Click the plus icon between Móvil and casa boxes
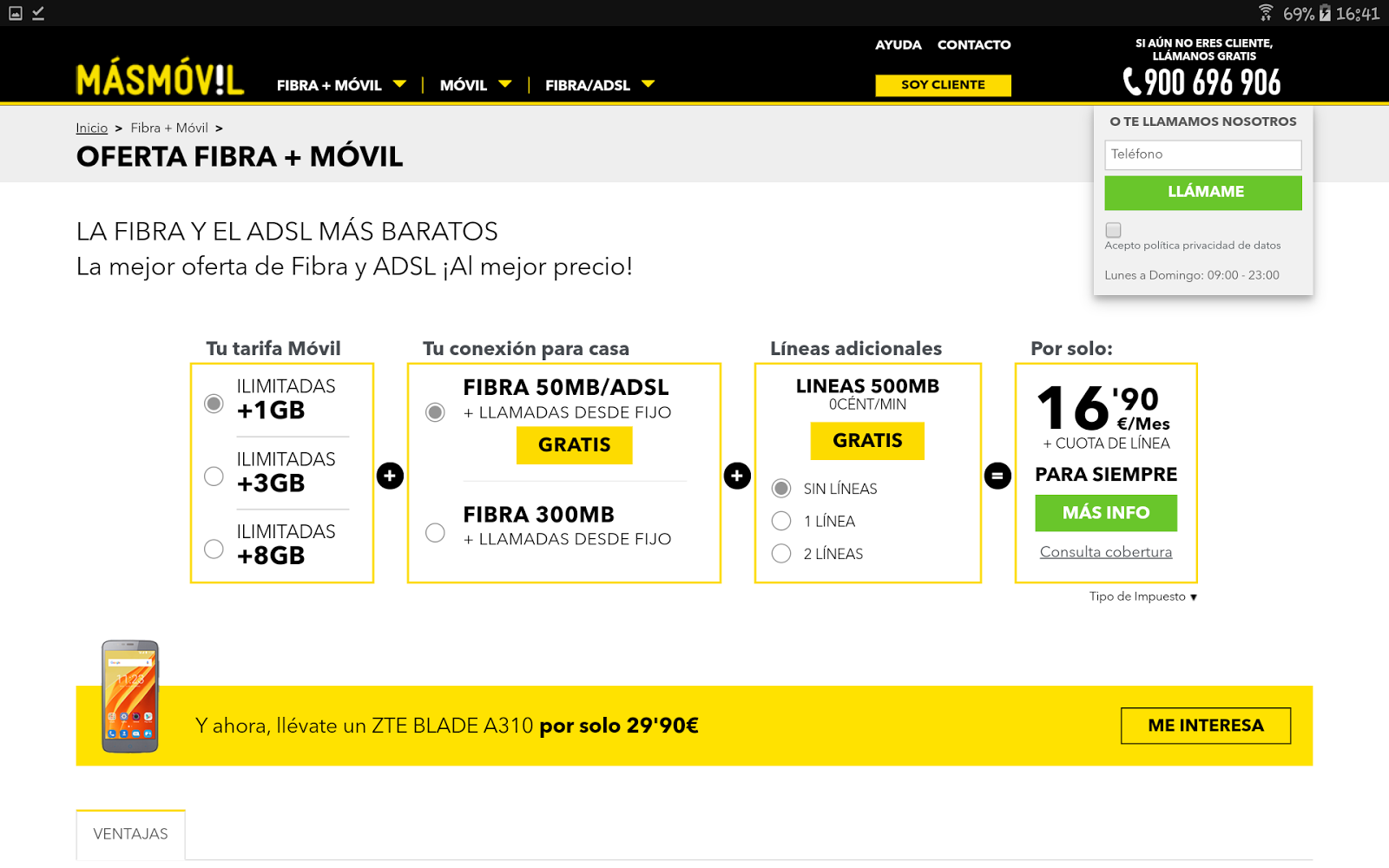 390,476
